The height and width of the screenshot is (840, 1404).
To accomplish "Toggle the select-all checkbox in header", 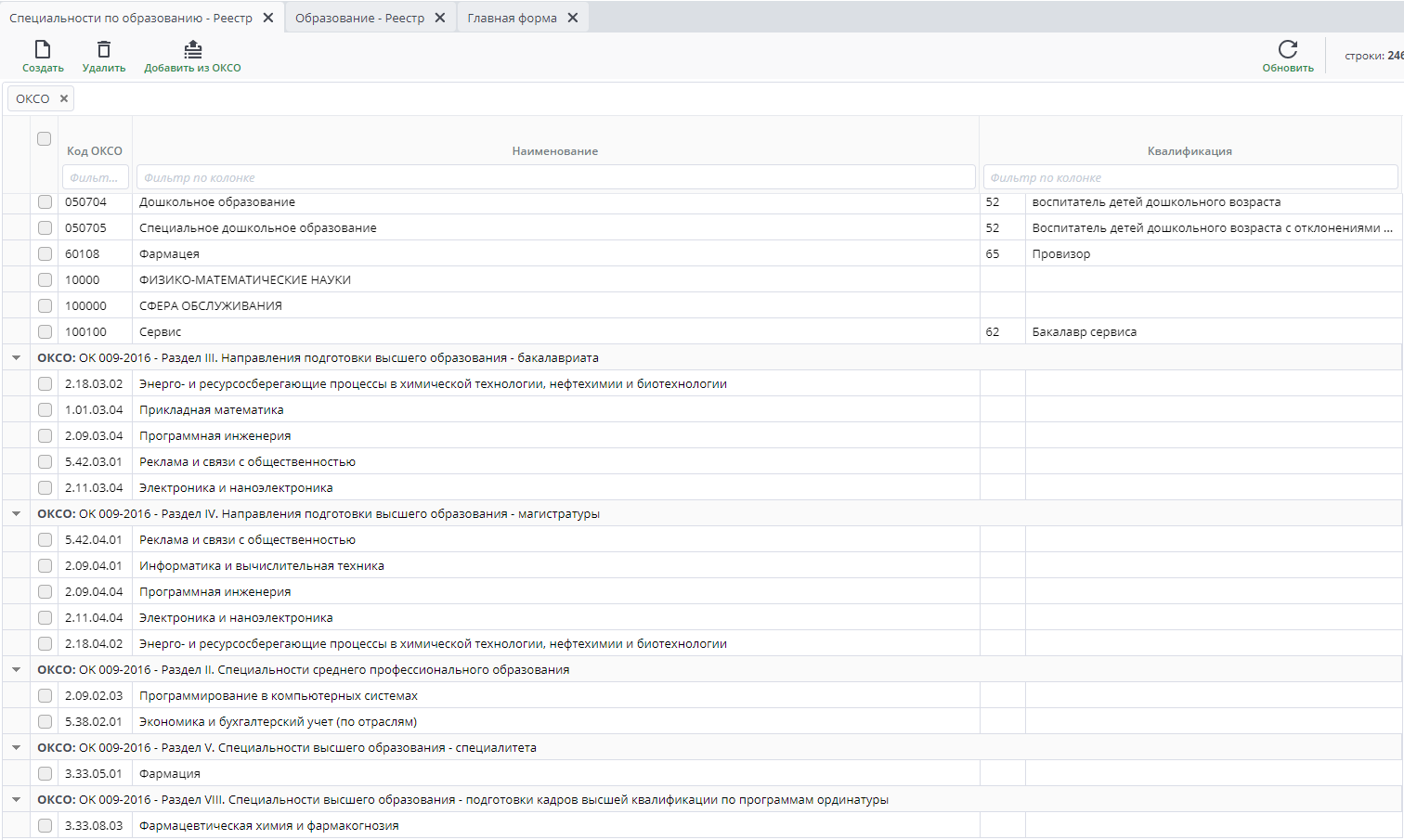I will coord(44,139).
